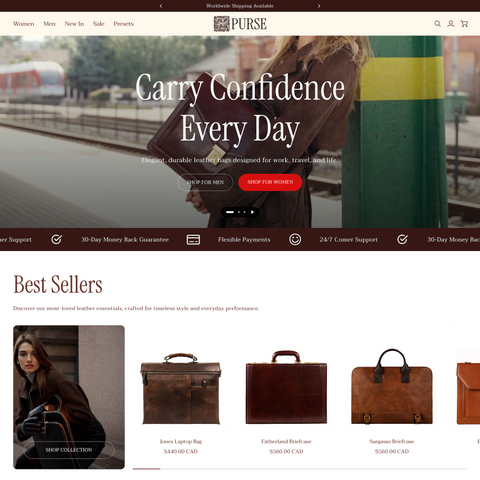Image resolution: width=480 pixels, height=480 pixels.
Task: Click the Shop For Men button
Action: pos(205,182)
